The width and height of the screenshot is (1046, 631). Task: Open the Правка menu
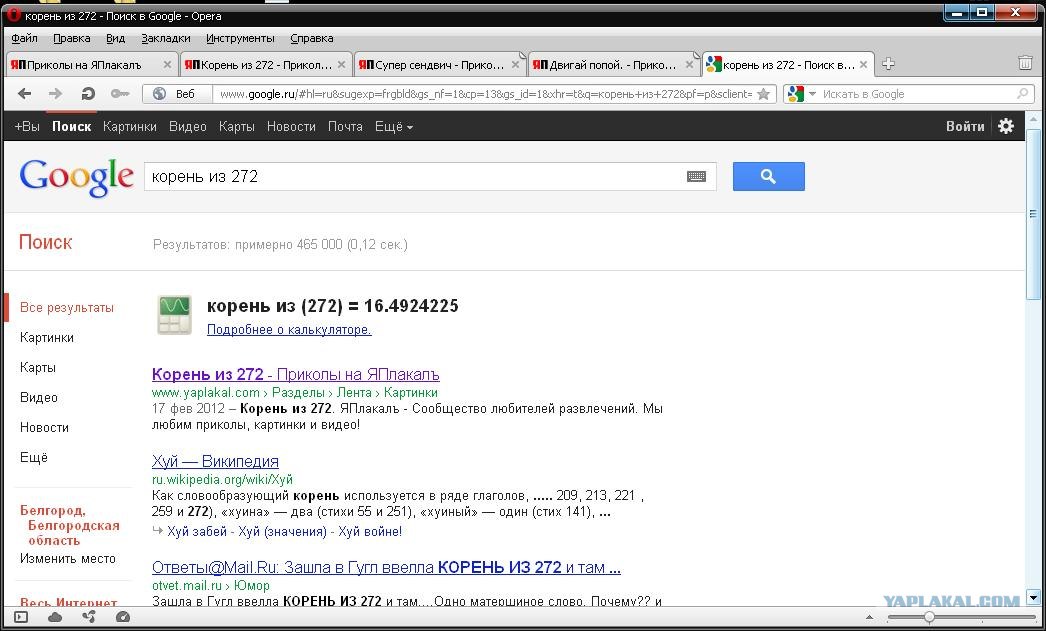72,38
